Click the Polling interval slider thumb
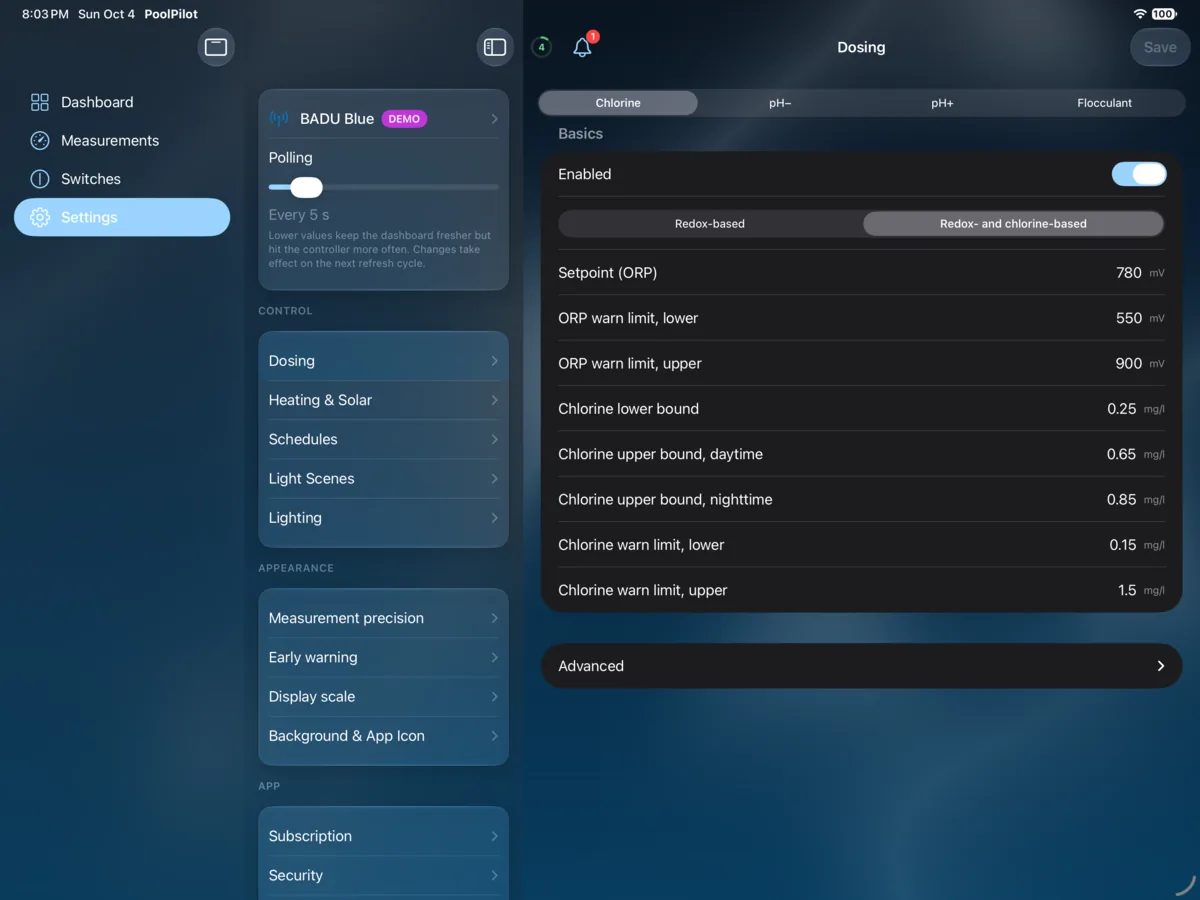Screen dimensions: 1200x900 (x=306, y=187)
